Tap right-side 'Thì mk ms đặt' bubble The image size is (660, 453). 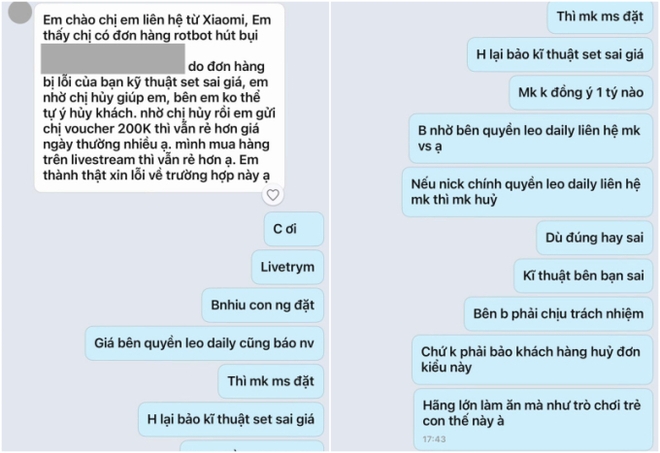point(600,17)
